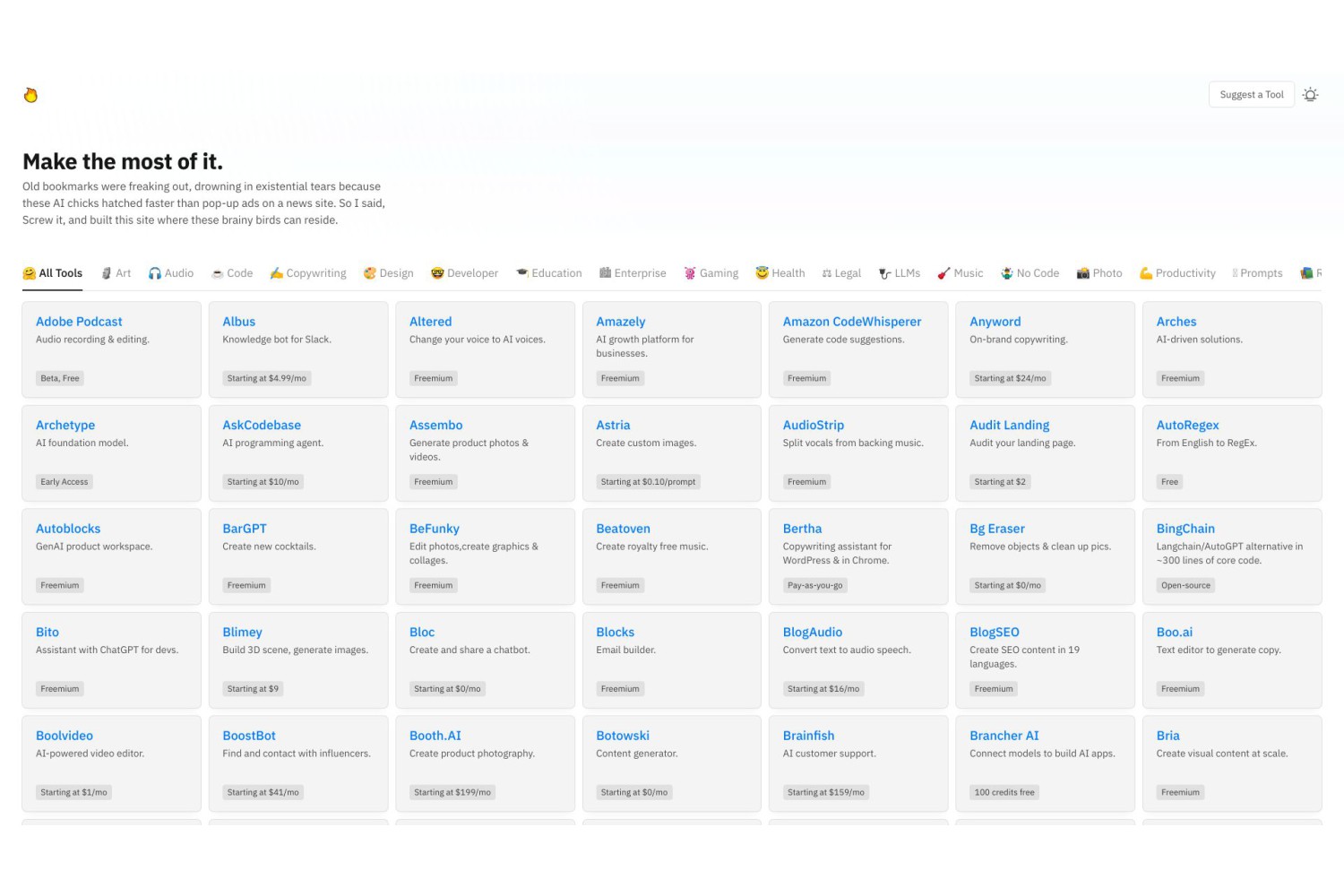Go to the Design tab
Viewport: 1344px width, 896px height.
pos(389,273)
